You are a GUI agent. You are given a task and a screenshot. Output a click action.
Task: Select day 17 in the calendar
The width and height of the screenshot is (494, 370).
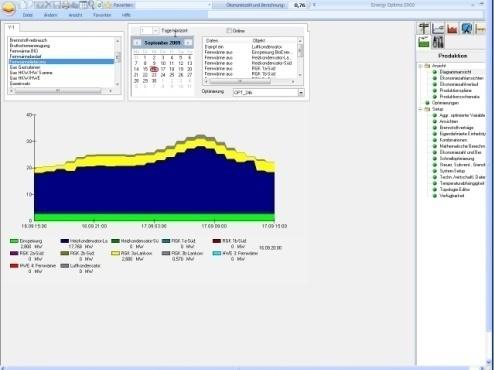[x=163, y=69]
